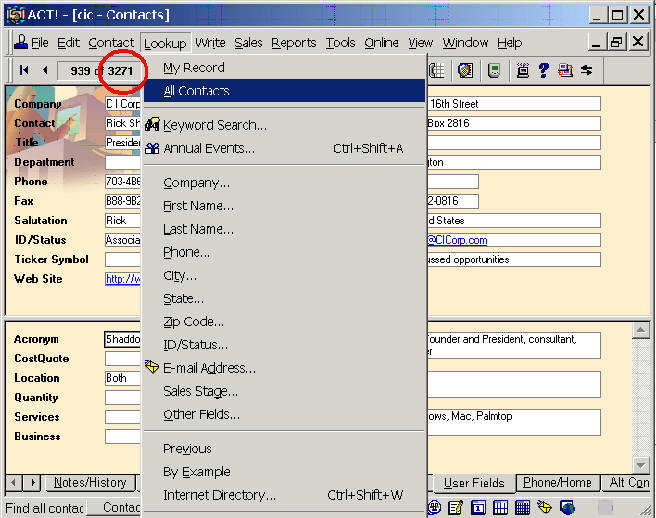
Task: Click the ACT! application icon in title bar
Action: click(16, 15)
